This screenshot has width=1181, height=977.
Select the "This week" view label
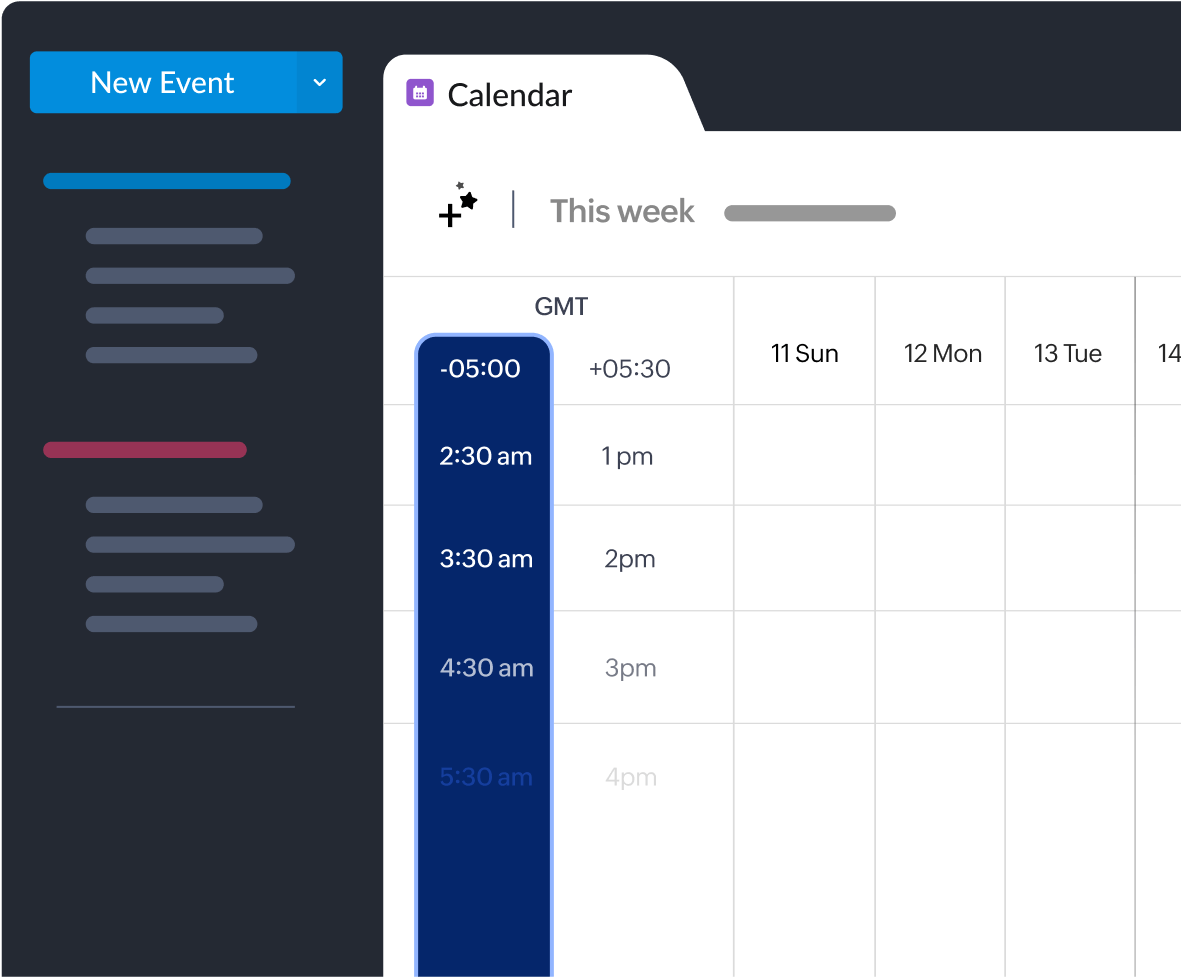click(x=621, y=211)
